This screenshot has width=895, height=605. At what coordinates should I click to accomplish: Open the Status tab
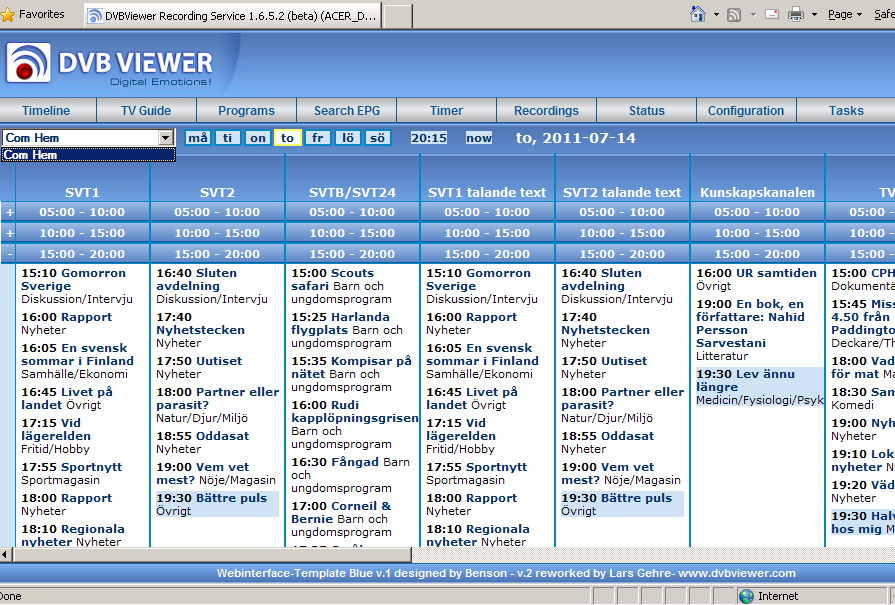[x=647, y=111]
